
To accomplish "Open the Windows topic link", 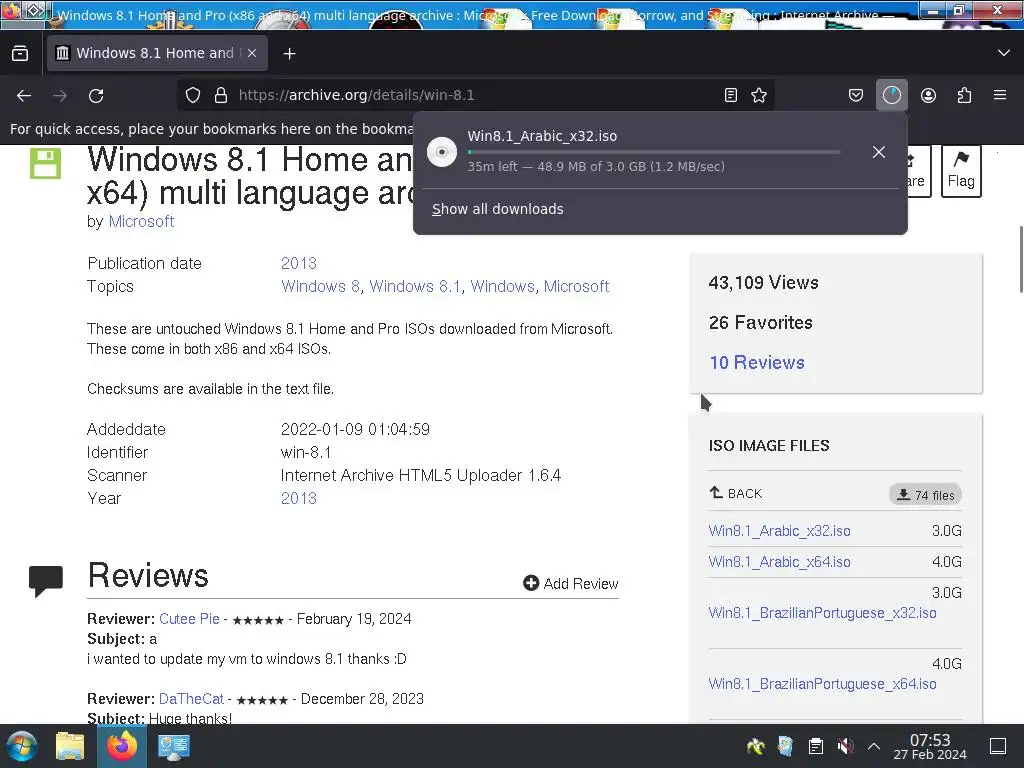I will (502, 286).
